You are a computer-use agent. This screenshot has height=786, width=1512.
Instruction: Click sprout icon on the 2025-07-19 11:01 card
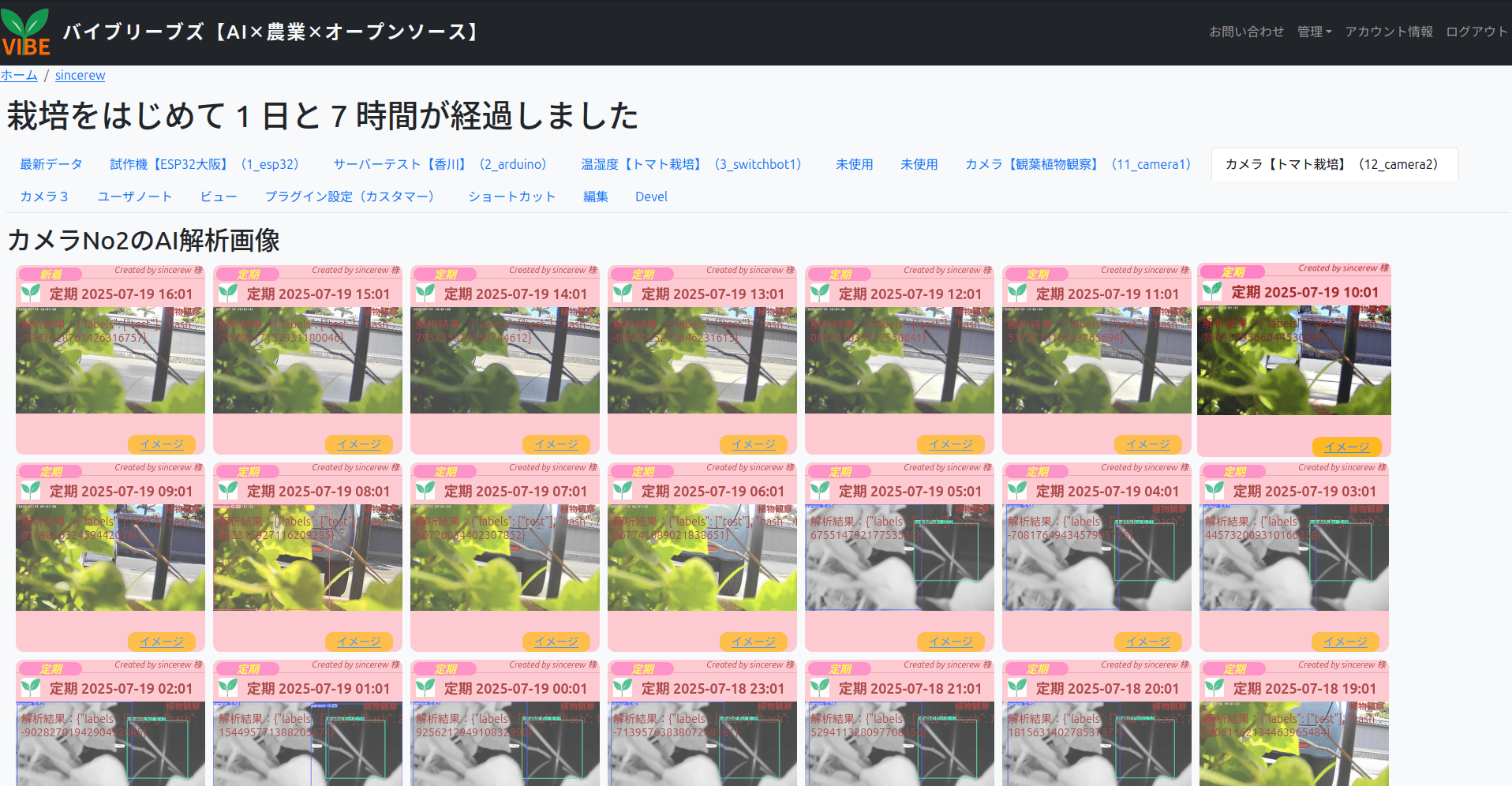(1017, 294)
